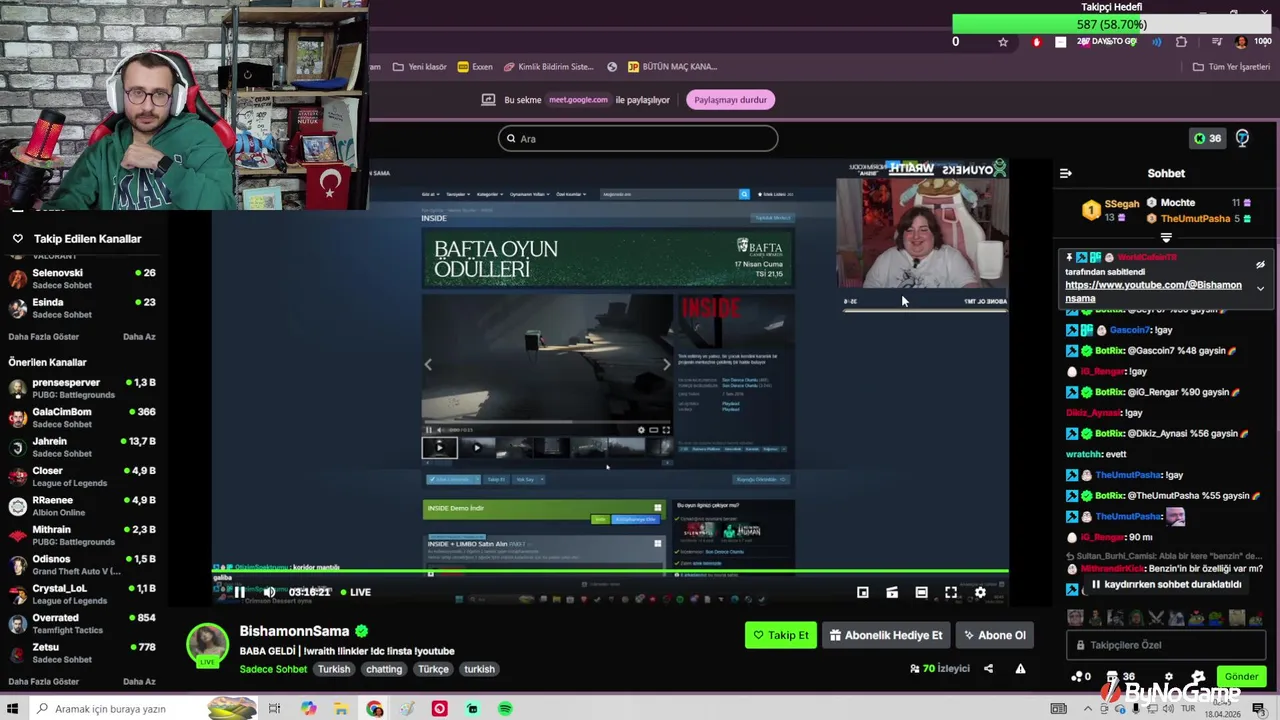Open Jahrein recommended channel
The width and height of the screenshot is (1280, 720).
click(x=82, y=447)
